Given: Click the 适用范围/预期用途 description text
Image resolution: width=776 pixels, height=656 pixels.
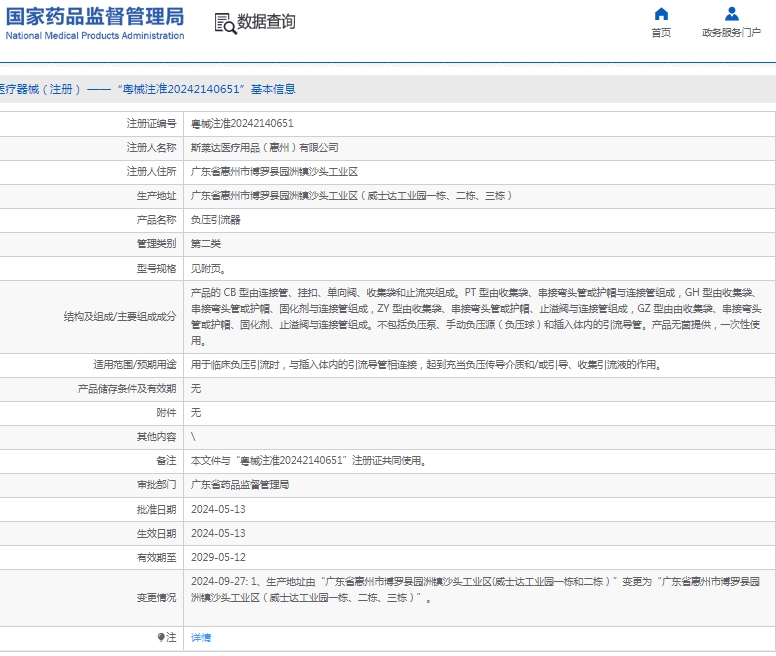Looking at the screenshot, I should click(x=427, y=365).
